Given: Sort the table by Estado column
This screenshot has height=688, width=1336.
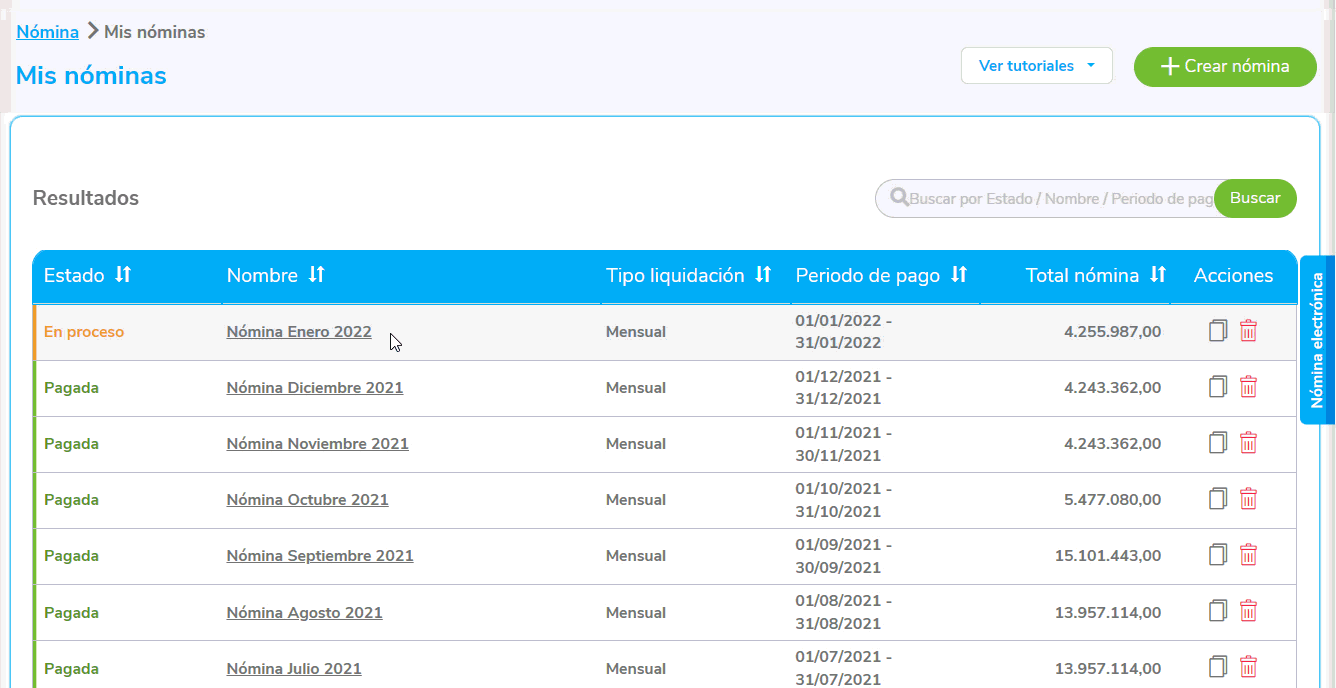Looking at the screenshot, I should 123,275.
